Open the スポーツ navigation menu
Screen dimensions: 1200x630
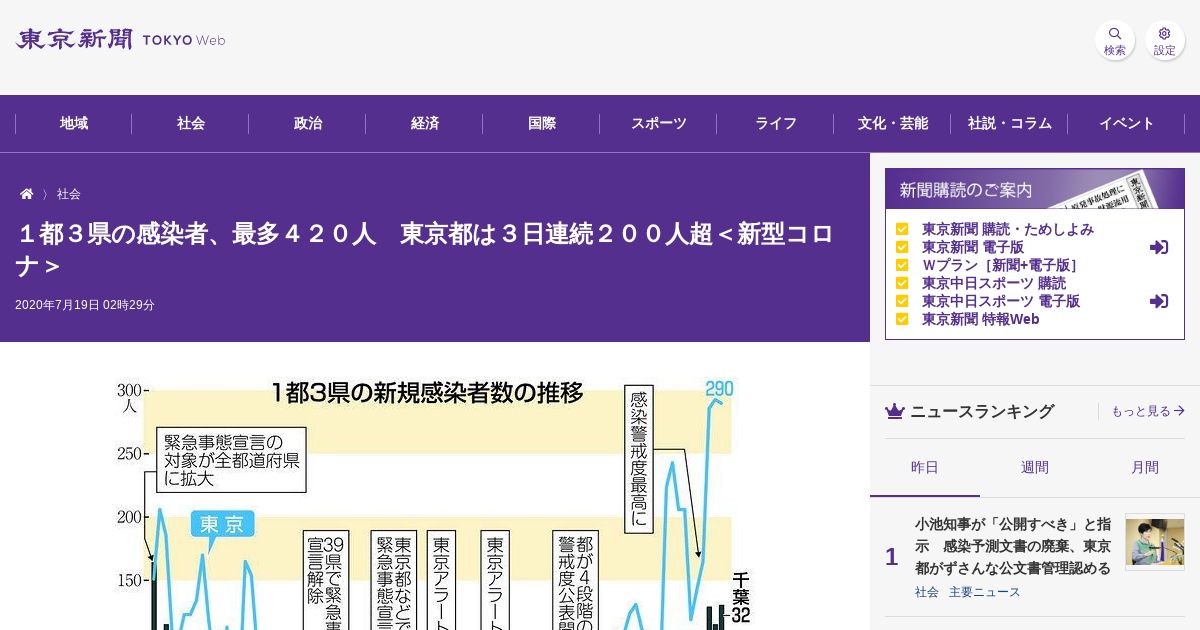click(659, 124)
